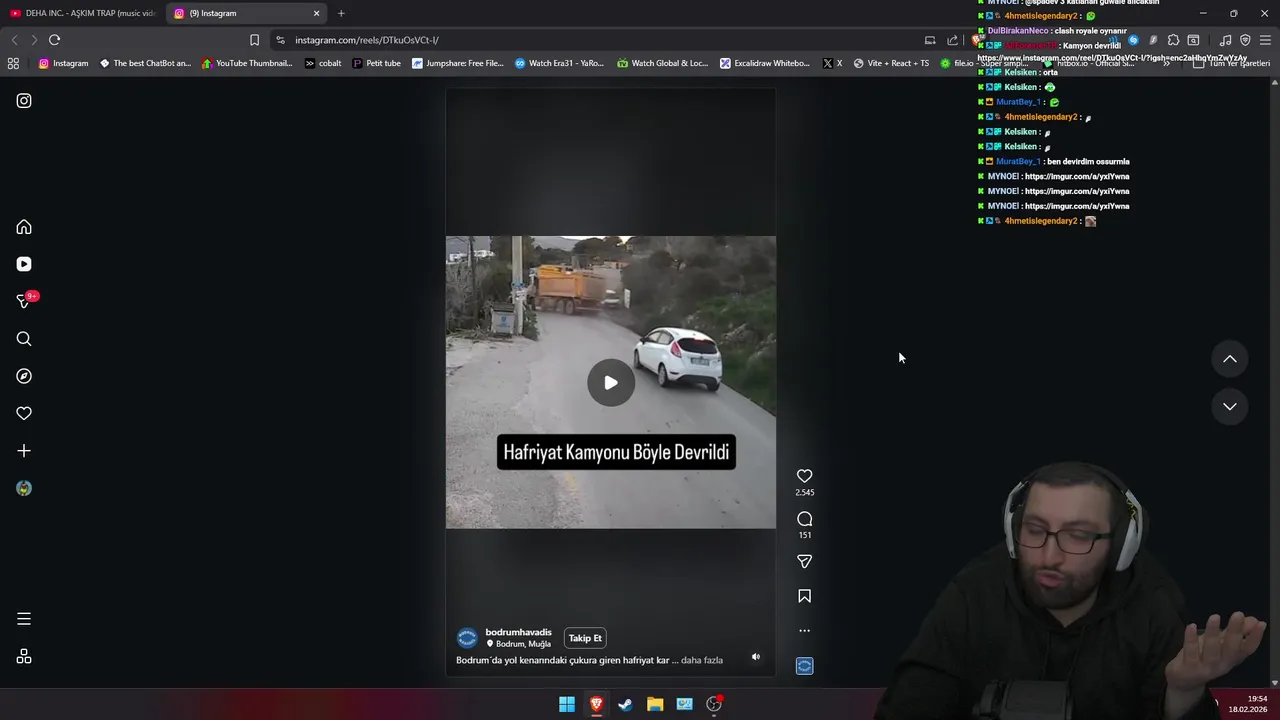Open the More hamburger menu in sidebar
The height and width of the screenshot is (720, 1280).
(24, 619)
